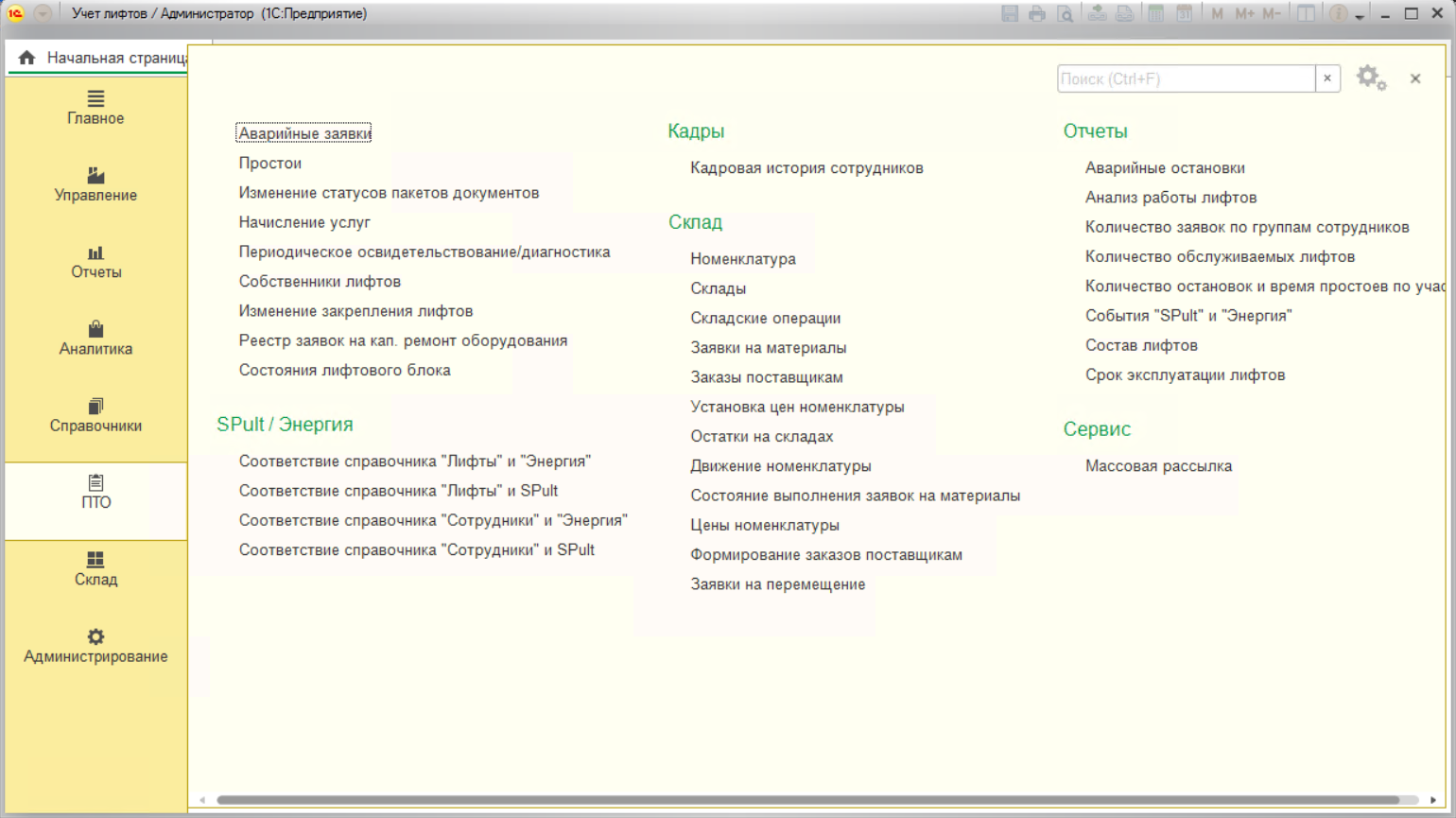
Task: Open Начисление услуг
Action: pyautogui.click(x=304, y=222)
